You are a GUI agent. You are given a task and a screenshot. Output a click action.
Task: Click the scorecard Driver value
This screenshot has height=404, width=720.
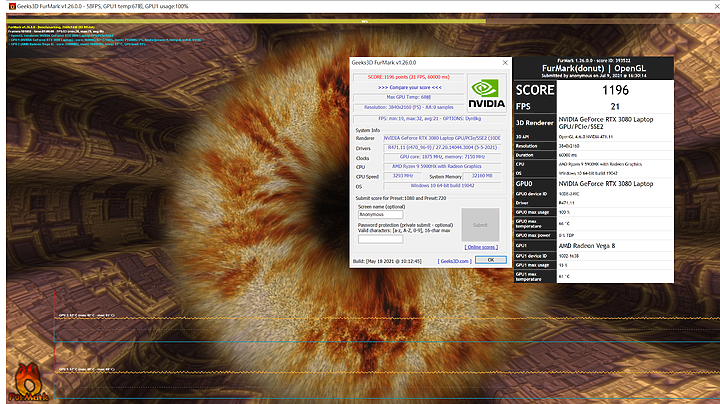566,203
